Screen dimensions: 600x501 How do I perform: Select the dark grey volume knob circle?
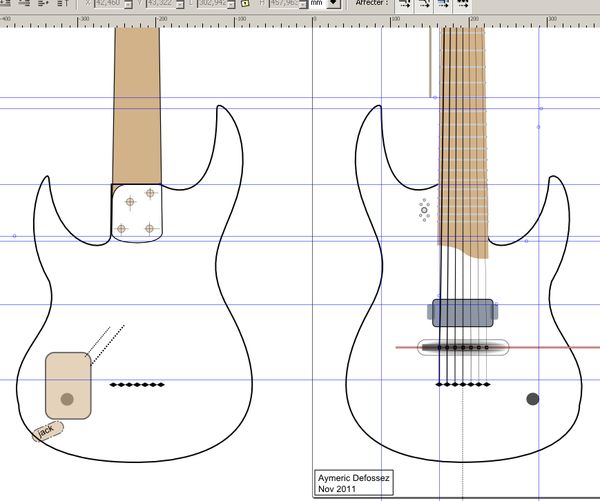point(533,399)
